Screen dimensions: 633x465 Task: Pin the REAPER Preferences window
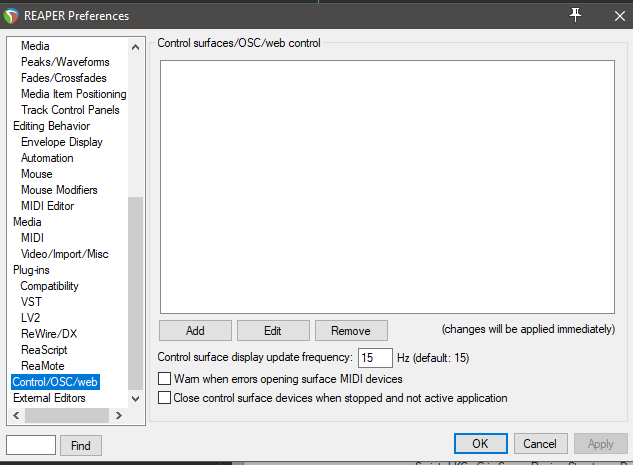pyautogui.click(x=575, y=15)
